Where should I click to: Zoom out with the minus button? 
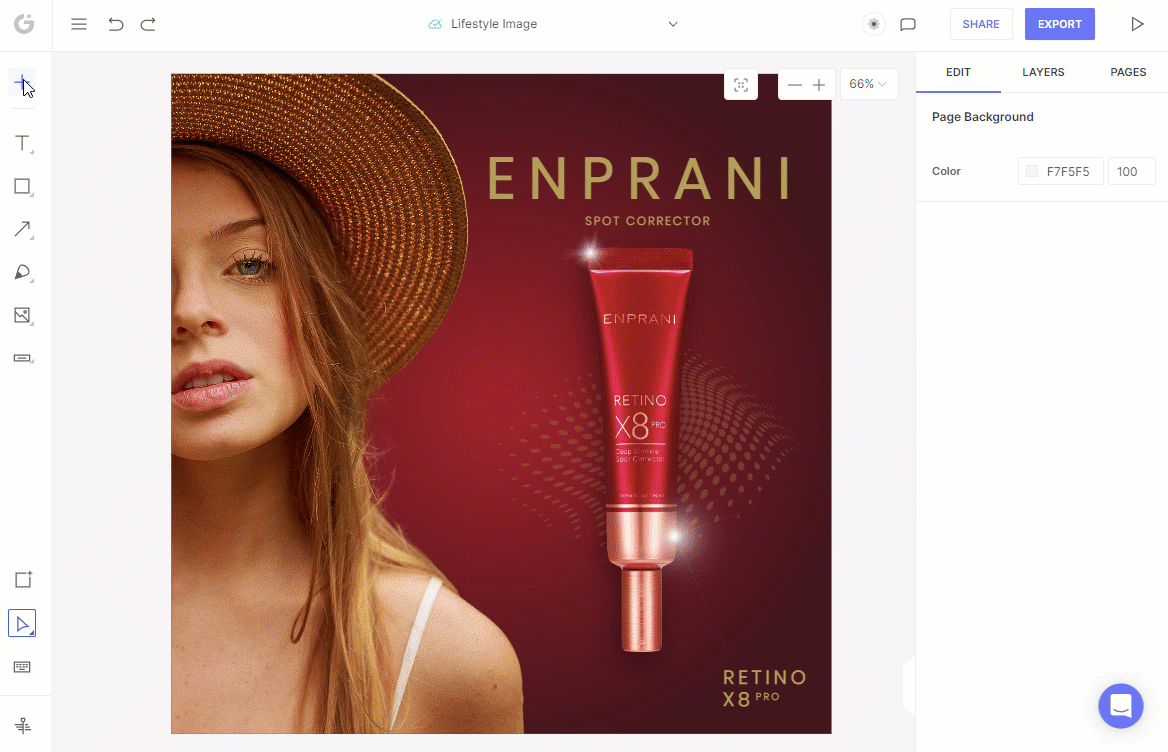pyautogui.click(x=795, y=85)
